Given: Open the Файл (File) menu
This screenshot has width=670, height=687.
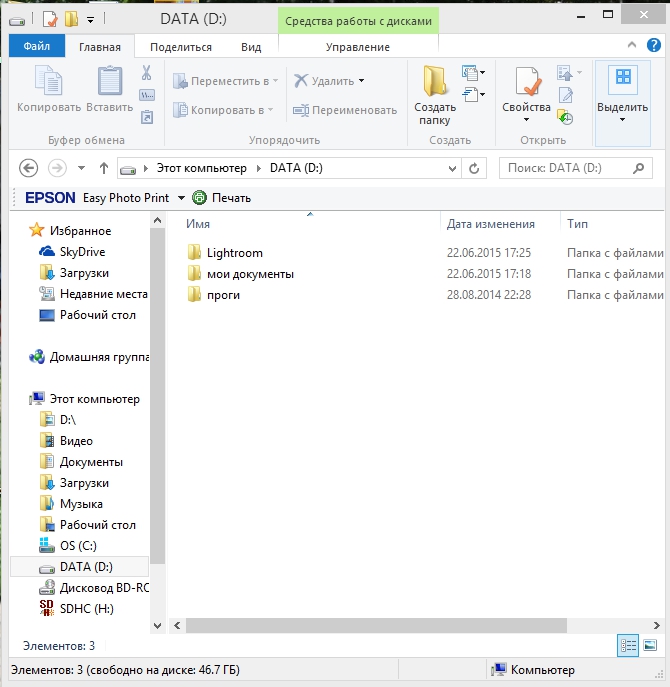Looking at the screenshot, I should pyautogui.click(x=37, y=47).
